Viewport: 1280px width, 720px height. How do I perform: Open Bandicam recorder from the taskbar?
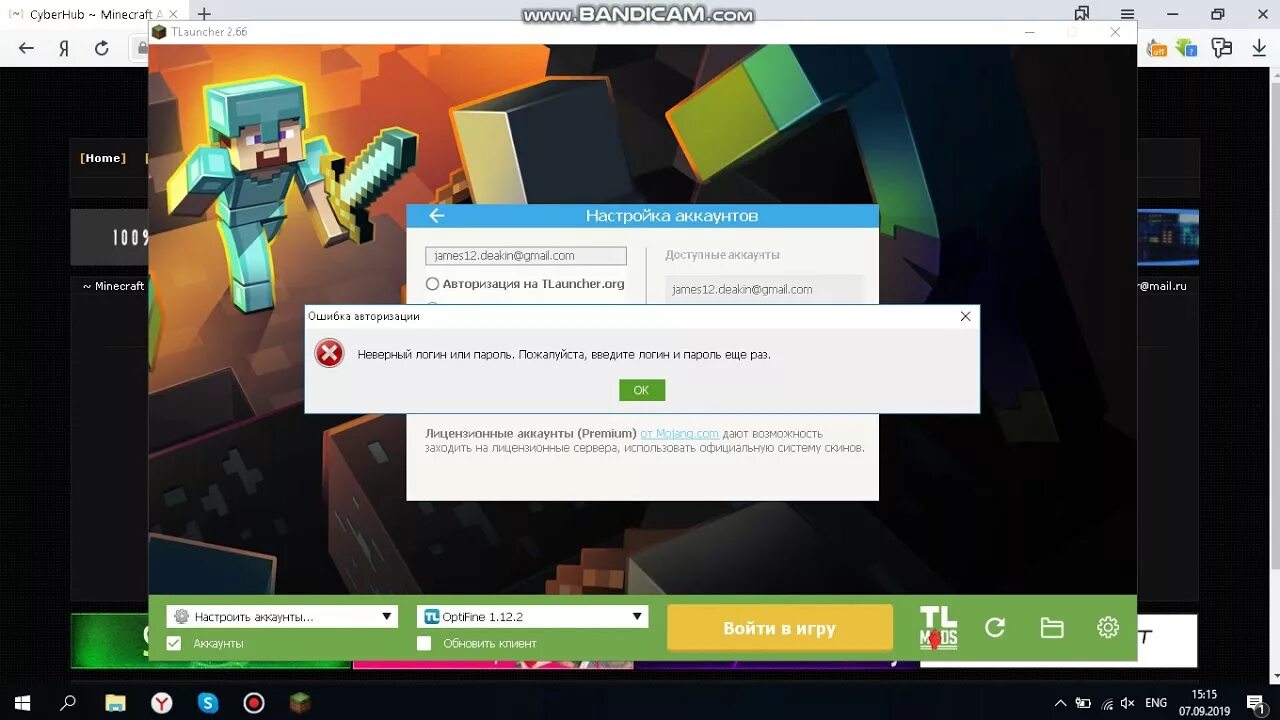(x=253, y=703)
